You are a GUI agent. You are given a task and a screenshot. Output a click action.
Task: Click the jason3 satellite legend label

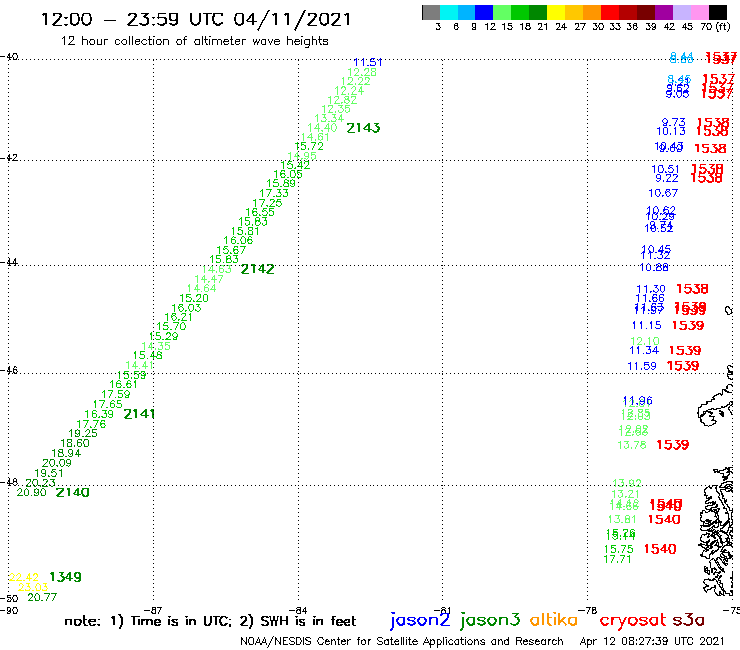point(490,620)
